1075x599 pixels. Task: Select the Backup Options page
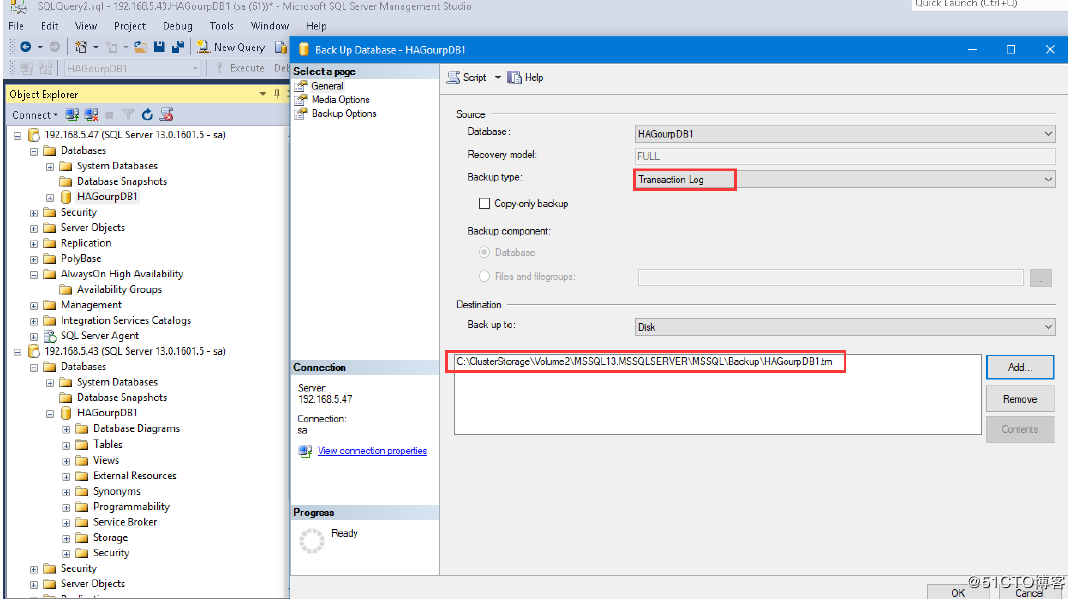click(343, 113)
